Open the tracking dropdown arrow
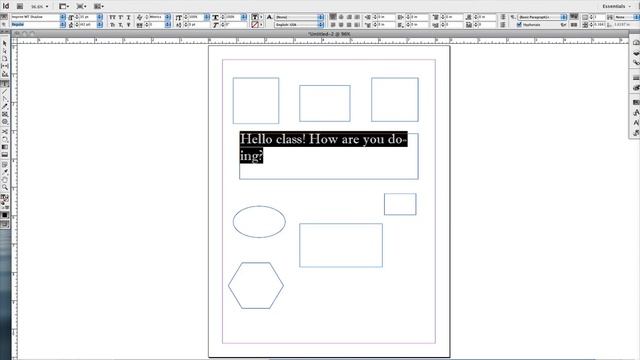 point(168,25)
